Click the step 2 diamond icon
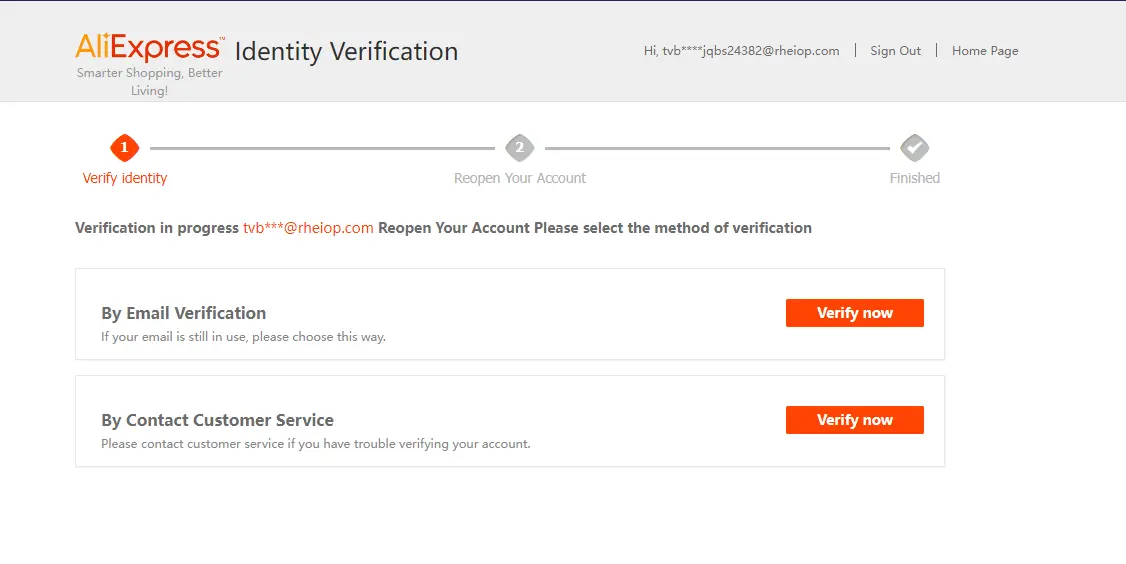 pyautogui.click(x=520, y=148)
